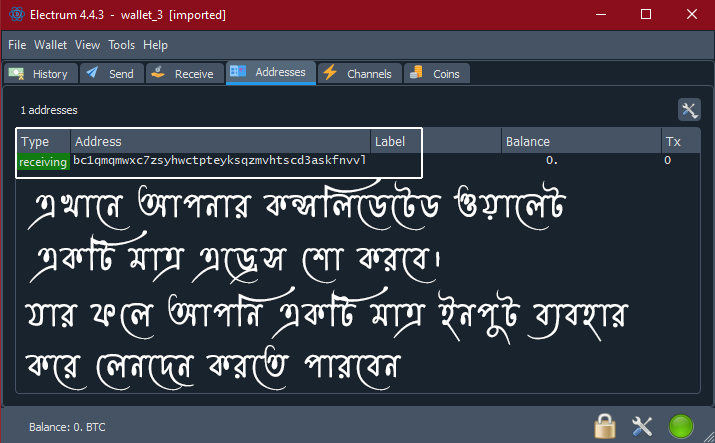Viewport: 715px width, 443px height.
Task: Click the 1 addresses count label
Action: [x=49, y=110]
